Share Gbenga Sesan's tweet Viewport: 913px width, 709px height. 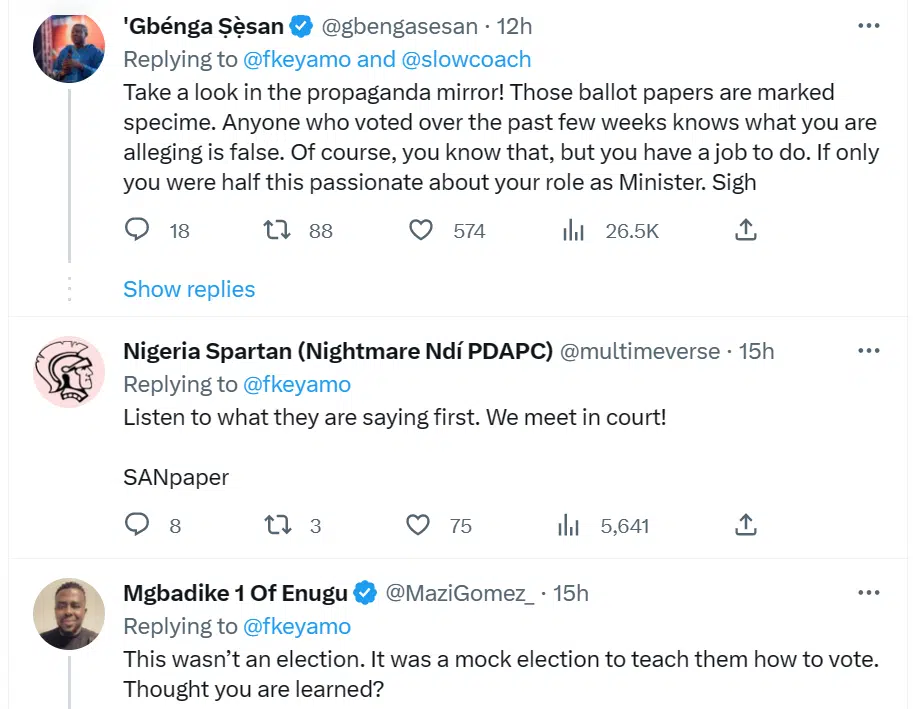click(745, 231)
